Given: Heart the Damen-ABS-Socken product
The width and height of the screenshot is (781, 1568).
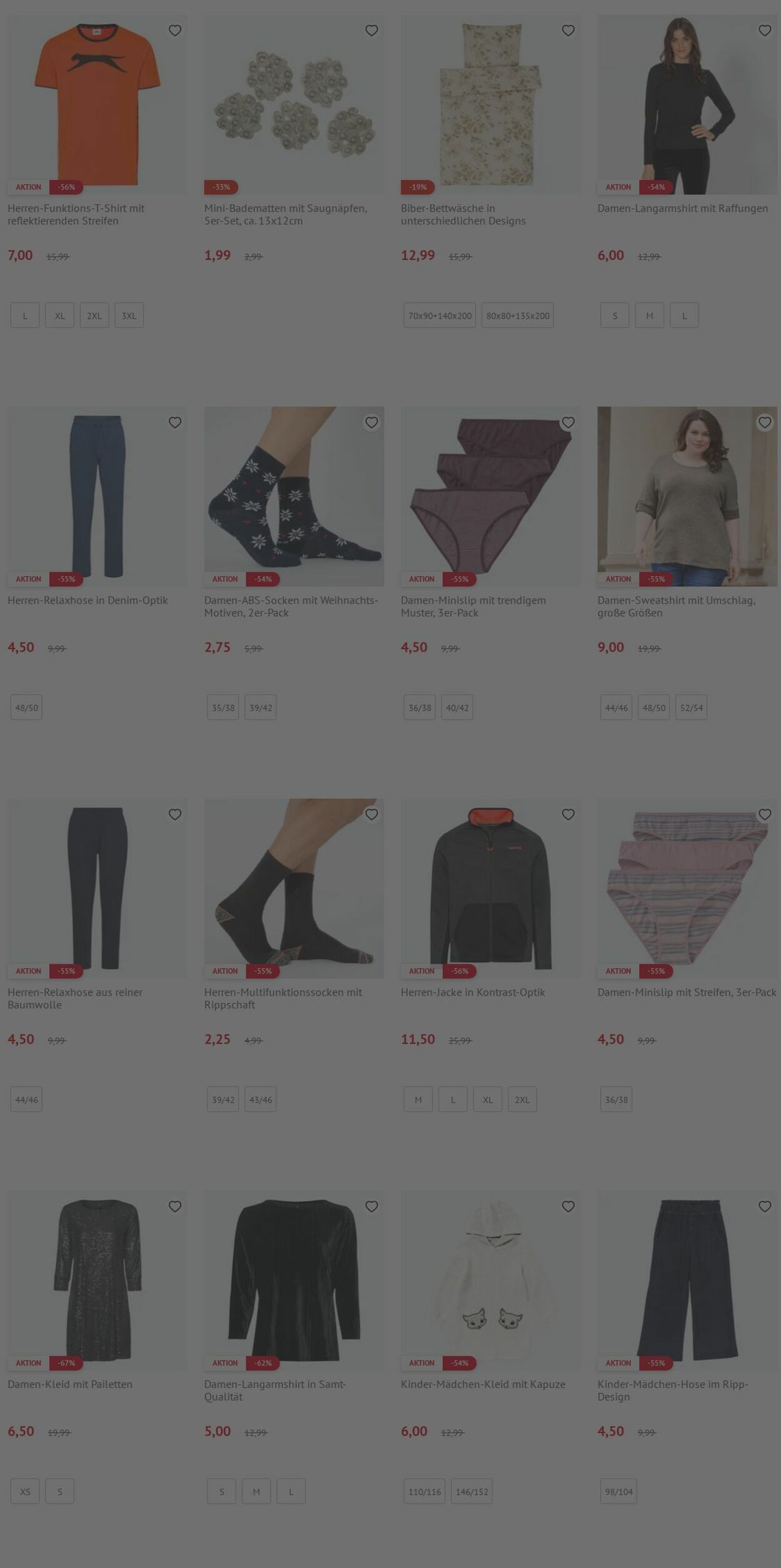Looking at the screenshot, I should (x=372, y=422).
